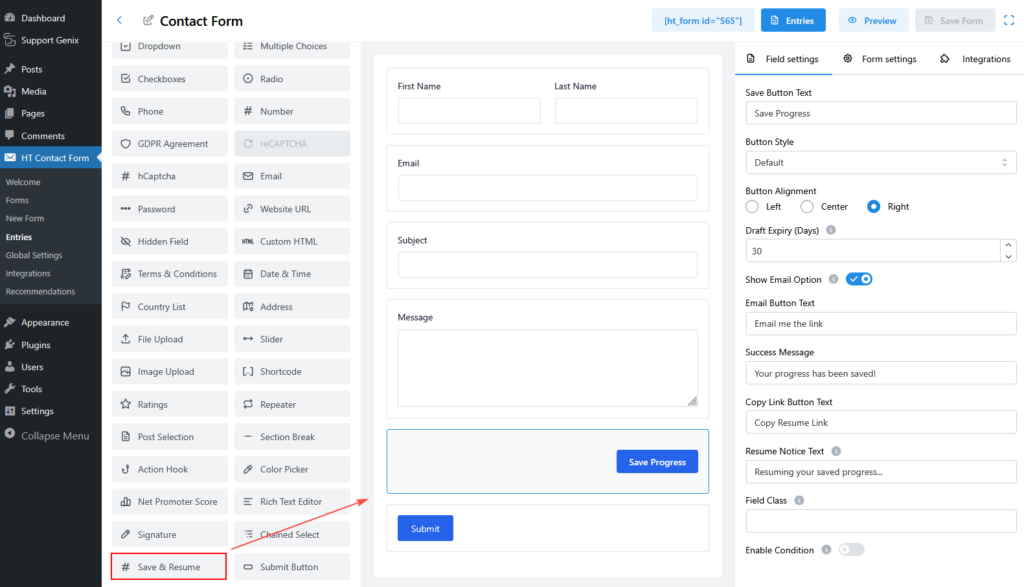Viewport: 1024px width, 587px height.
Task: Collapse the WordPress admin menu
Action: click(x=50, y=435)
